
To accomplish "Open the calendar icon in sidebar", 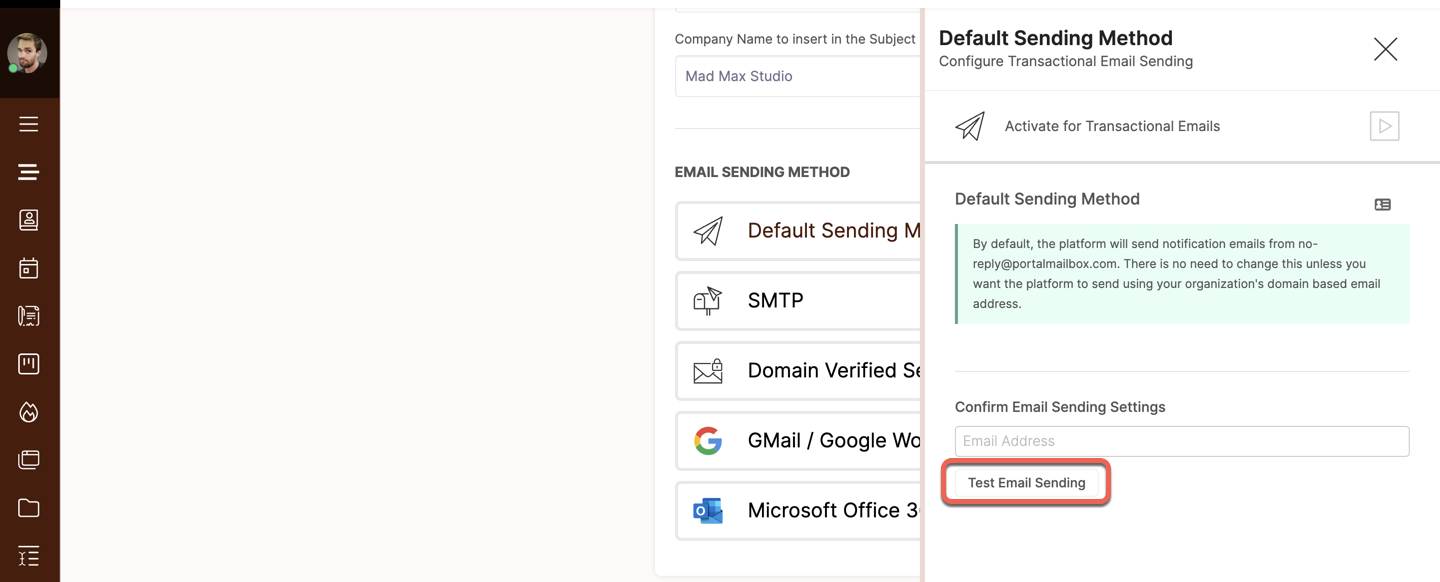I will [29, 268].
